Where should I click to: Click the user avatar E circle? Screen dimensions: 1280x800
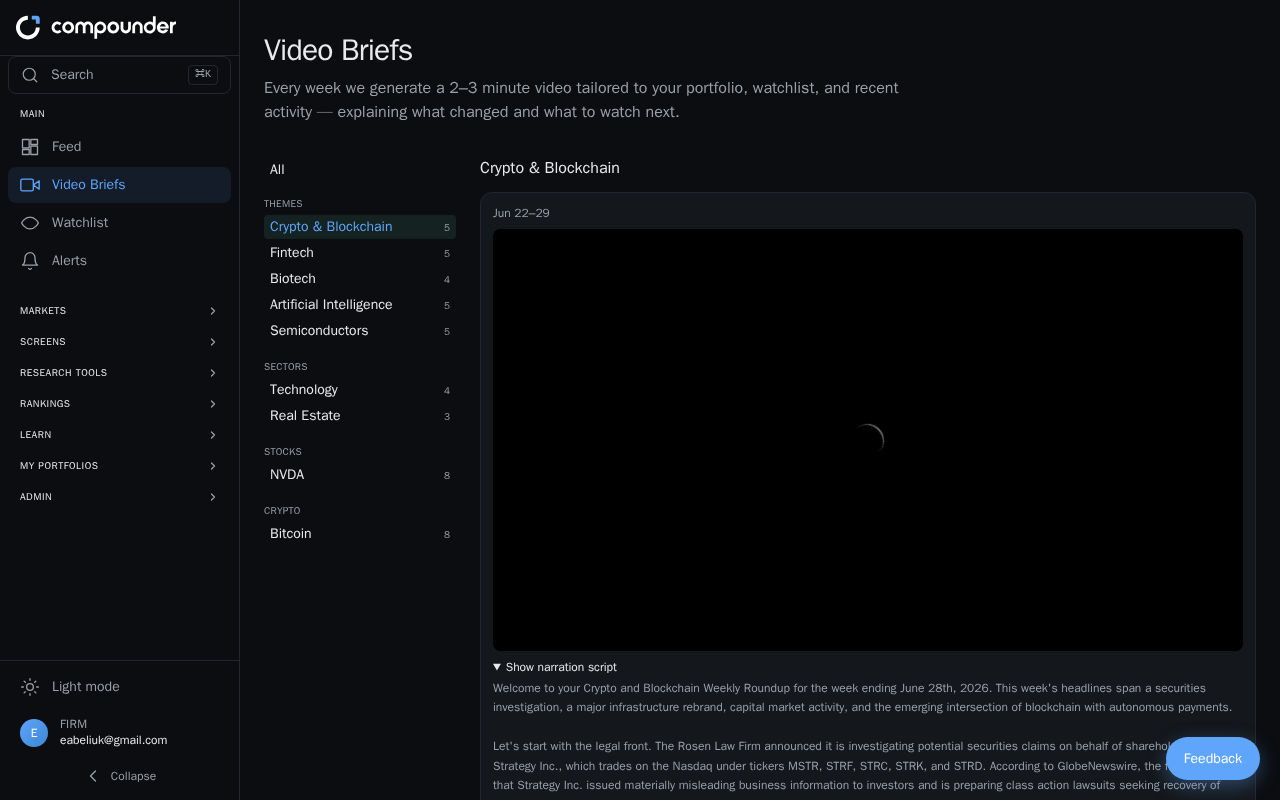(34, 733)
